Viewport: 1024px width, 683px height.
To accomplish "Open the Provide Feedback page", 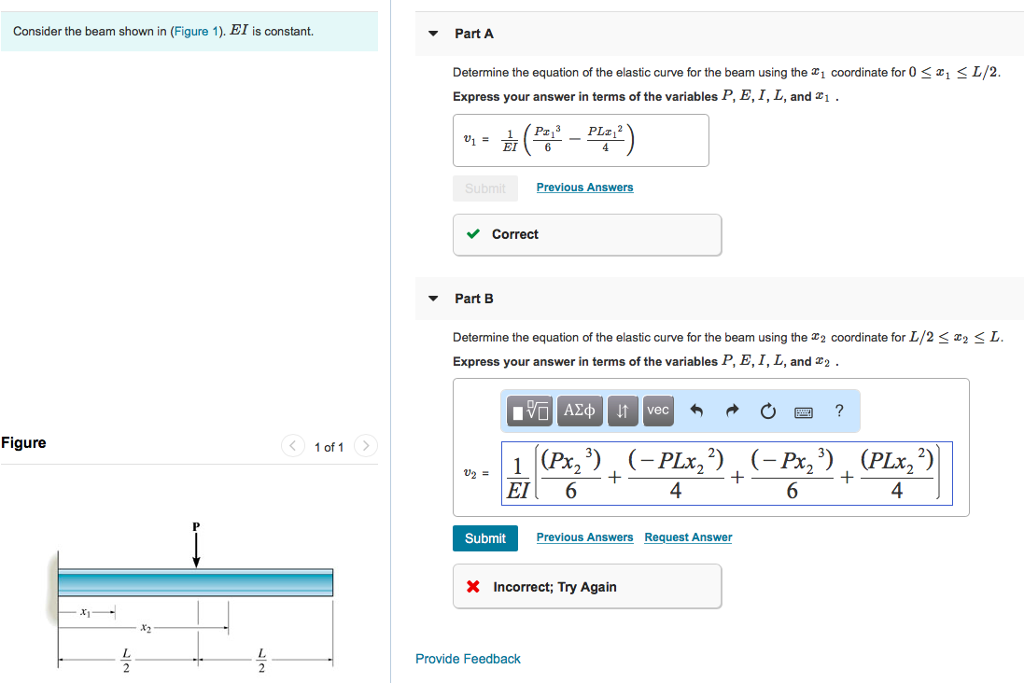I will point(467,658).
